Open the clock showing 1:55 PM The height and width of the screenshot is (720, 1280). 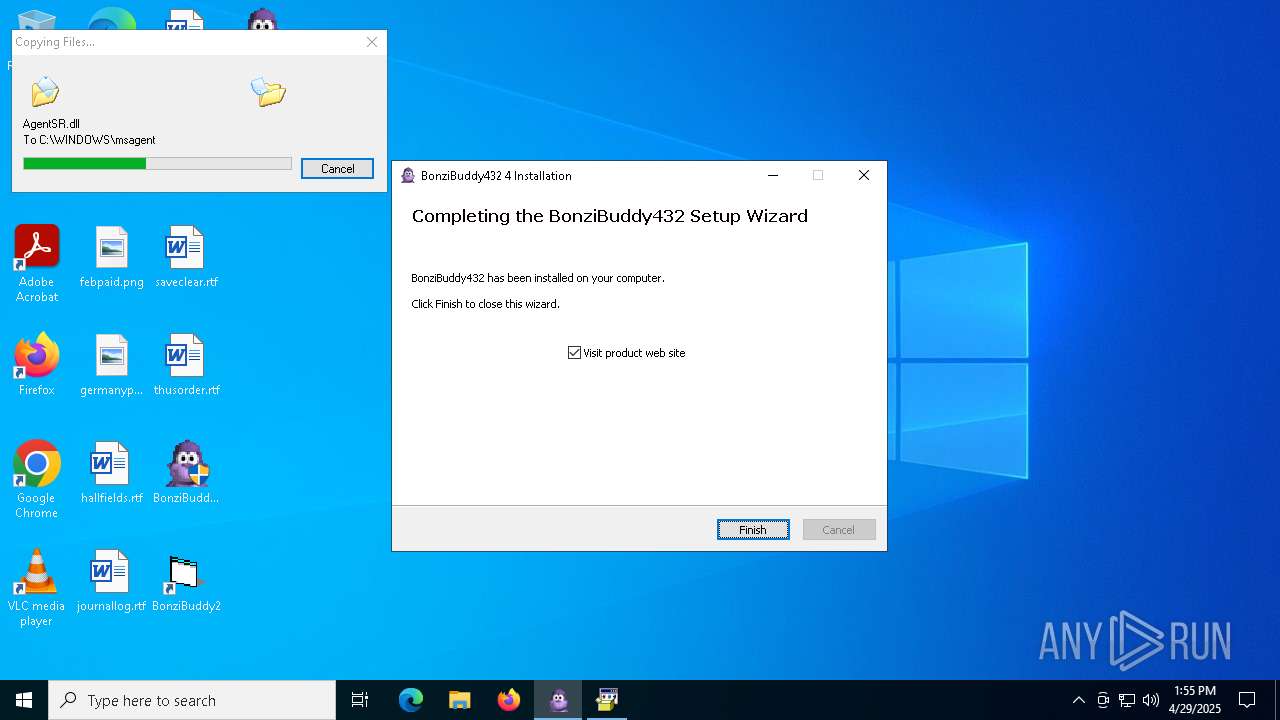(1195, 700)
